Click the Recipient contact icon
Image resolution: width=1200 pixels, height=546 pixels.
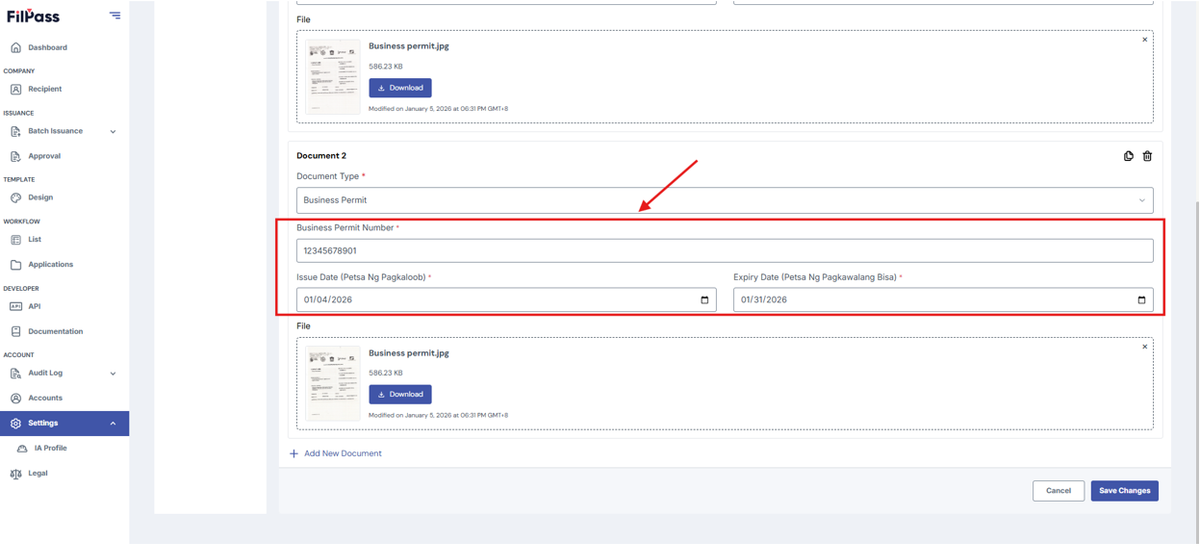pyautogui.click(x=16, y=89)
